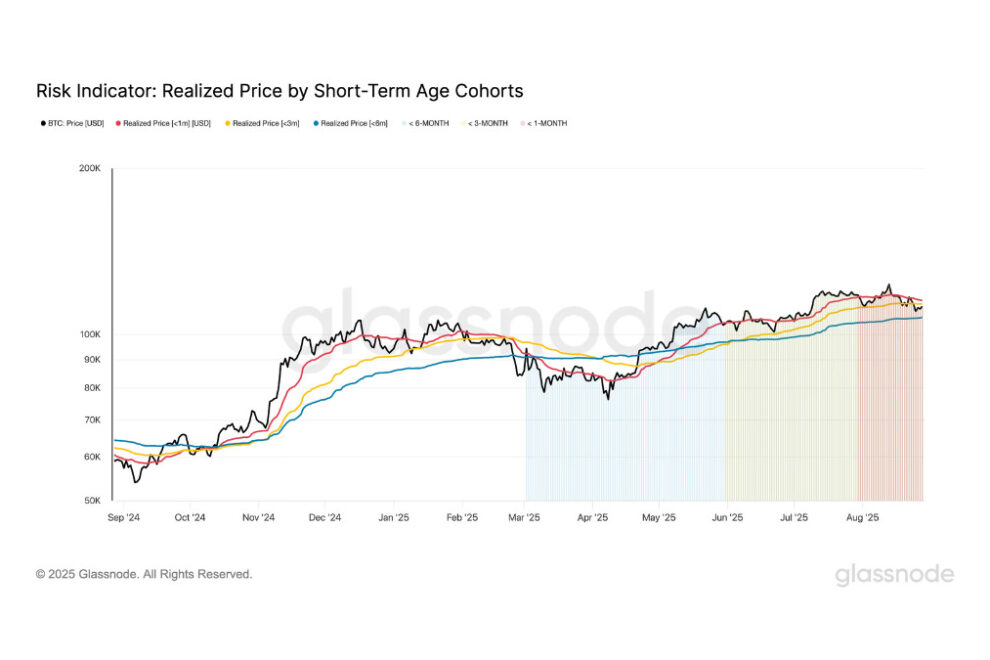Click the chart title text
Viewport: 990px width, 660px height.
point(279,91)
